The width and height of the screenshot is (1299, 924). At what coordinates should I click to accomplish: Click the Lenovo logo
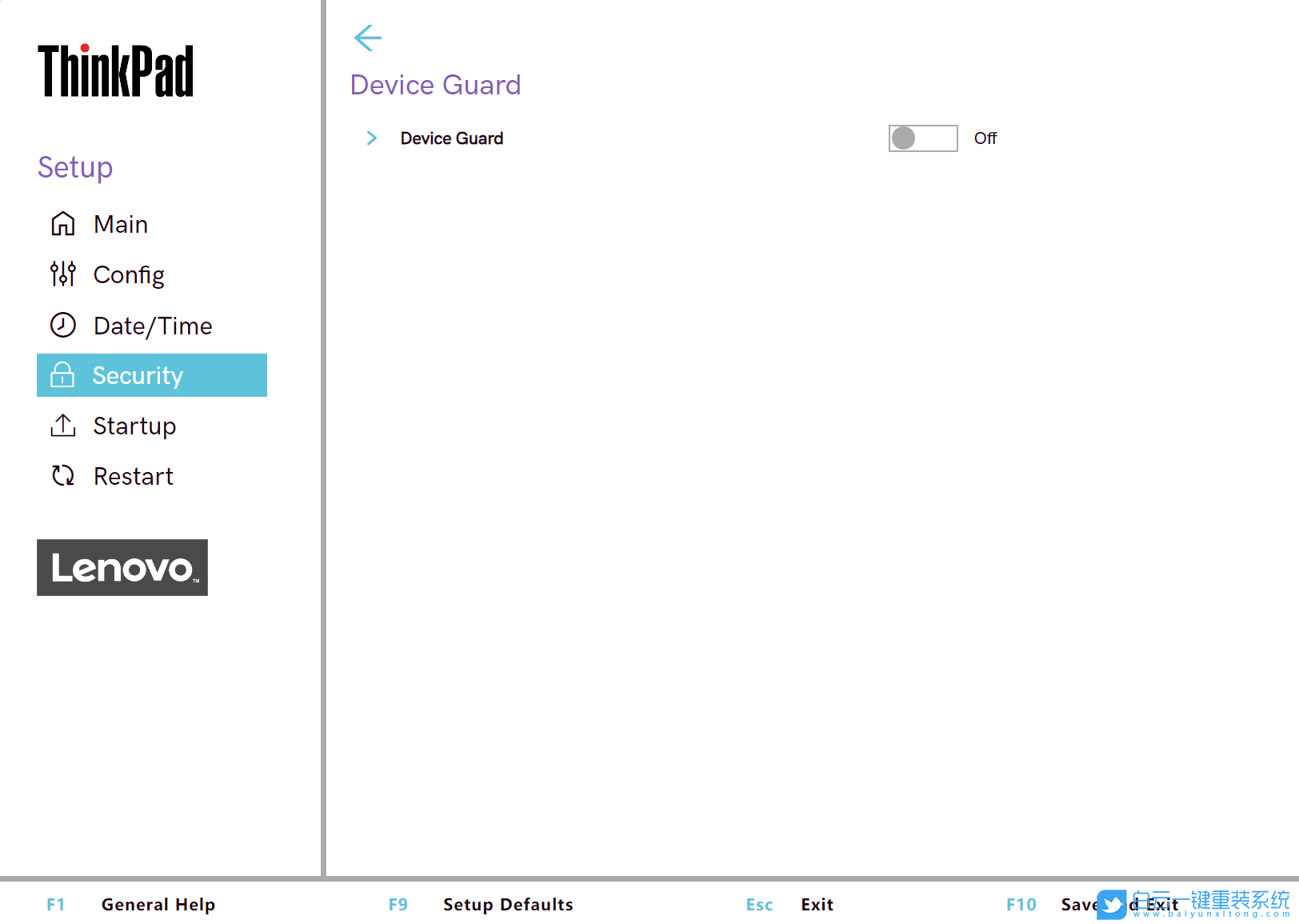click(x=122, y=567)
